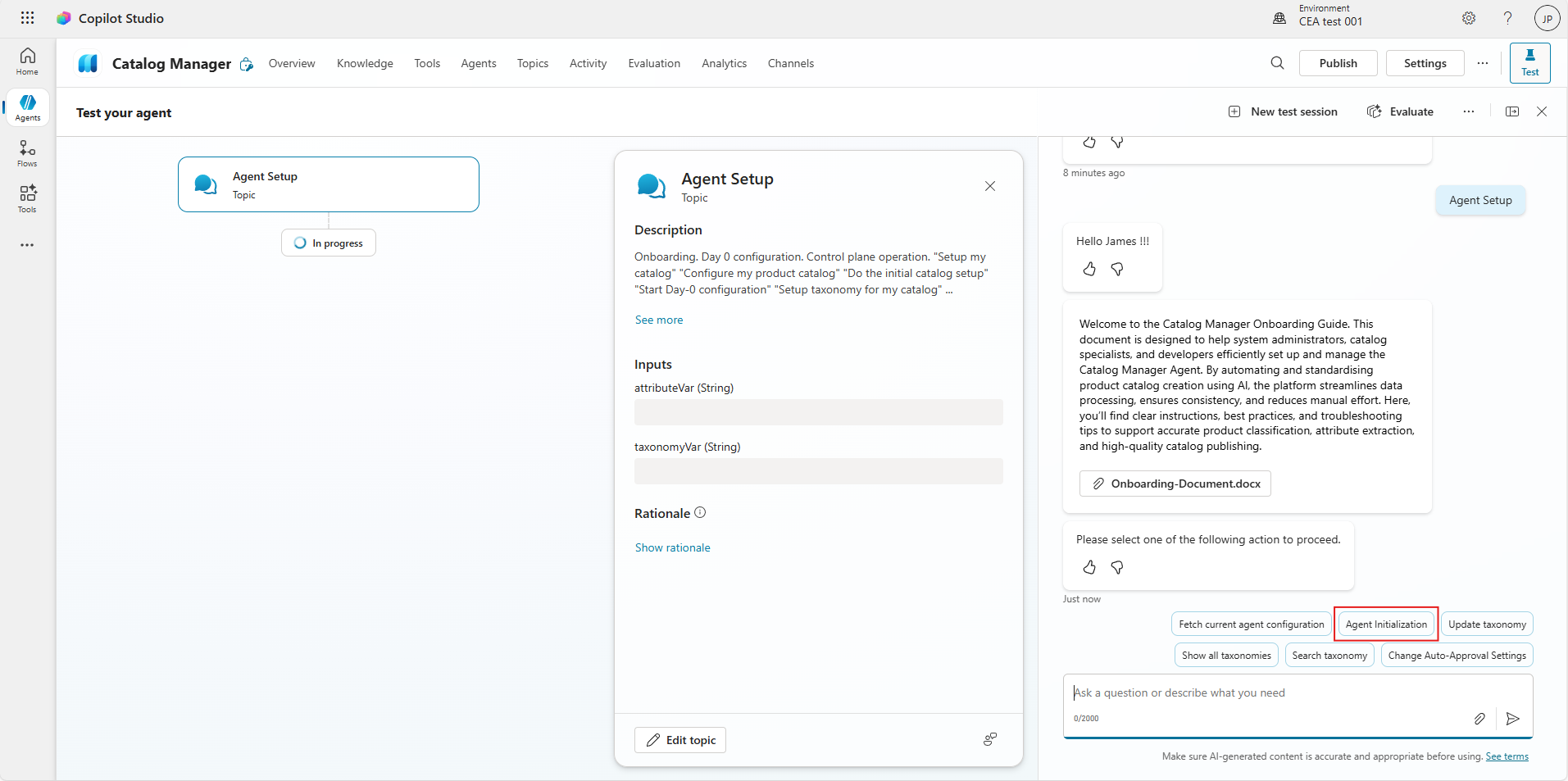Open the more options ellipsis beside Settings

tap(1483, 63)
